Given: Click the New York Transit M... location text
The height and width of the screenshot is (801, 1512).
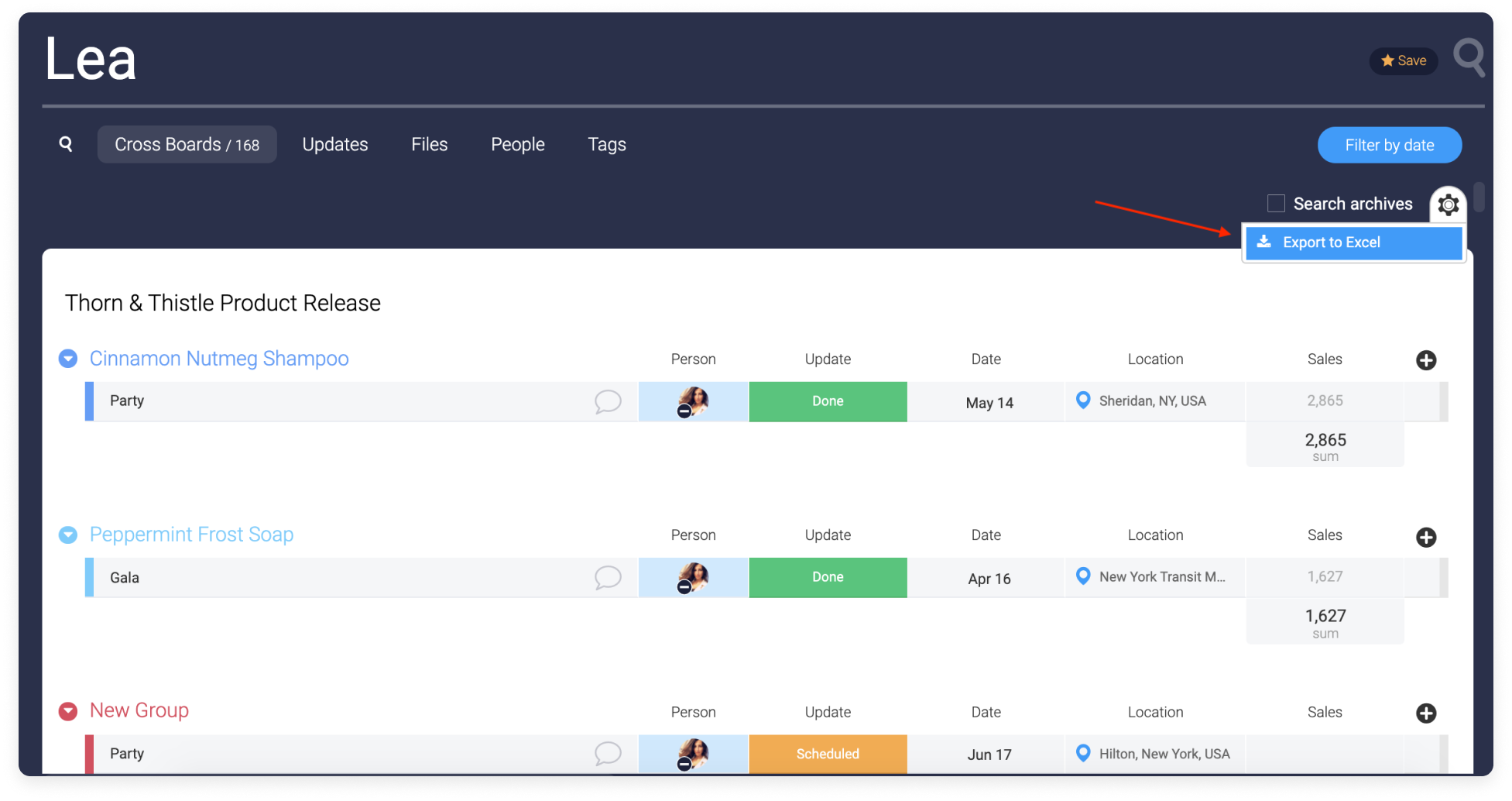Looking at the screenshot, I should 1162,576.
